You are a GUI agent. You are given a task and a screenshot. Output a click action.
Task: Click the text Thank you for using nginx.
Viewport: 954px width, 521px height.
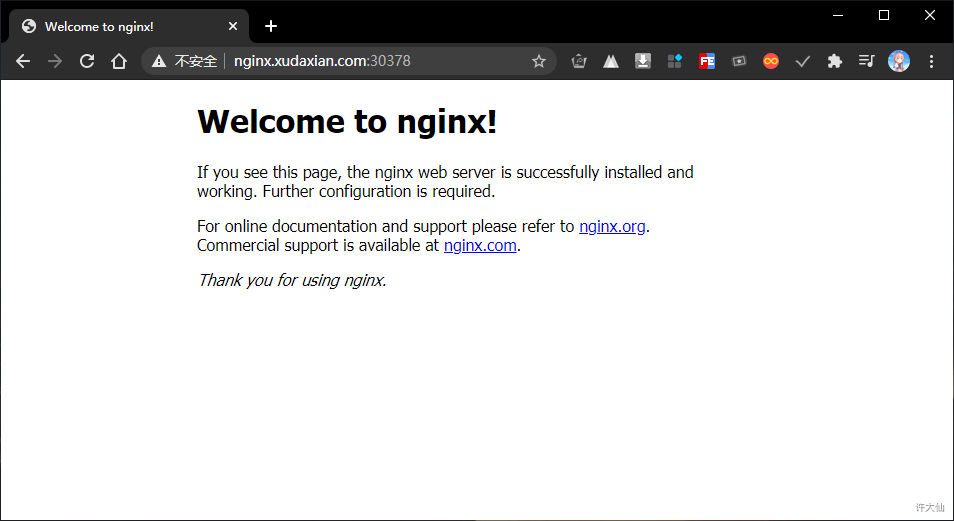pyautogui.click(x=292, y=280)
